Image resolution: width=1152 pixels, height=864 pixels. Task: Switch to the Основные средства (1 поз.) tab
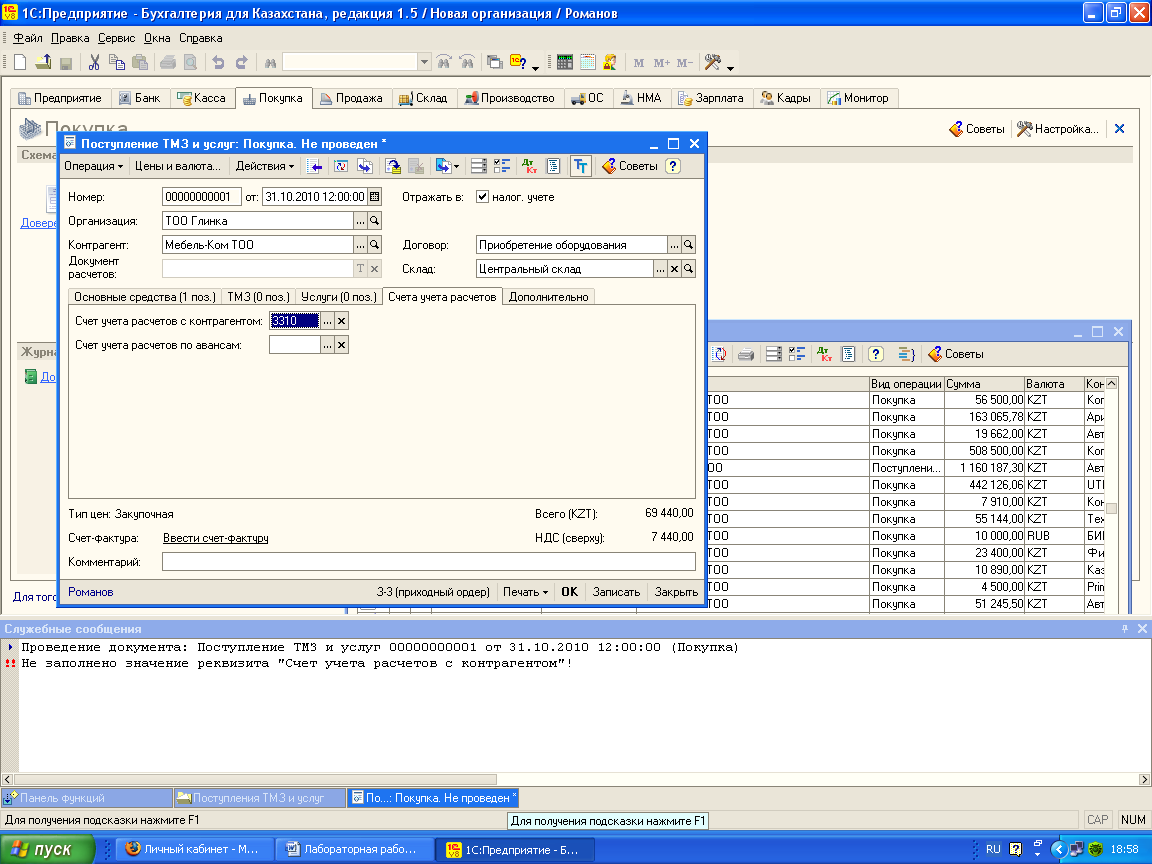tap(145, 297)
